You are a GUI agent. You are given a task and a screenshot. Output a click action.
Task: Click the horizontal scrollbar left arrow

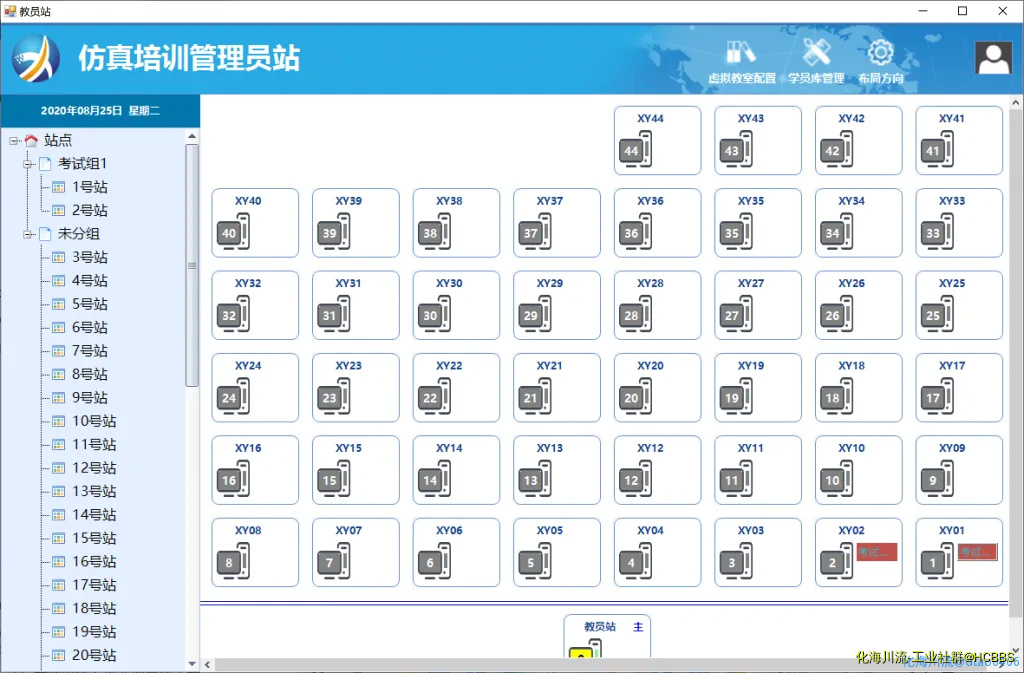[x=208, y=664]
